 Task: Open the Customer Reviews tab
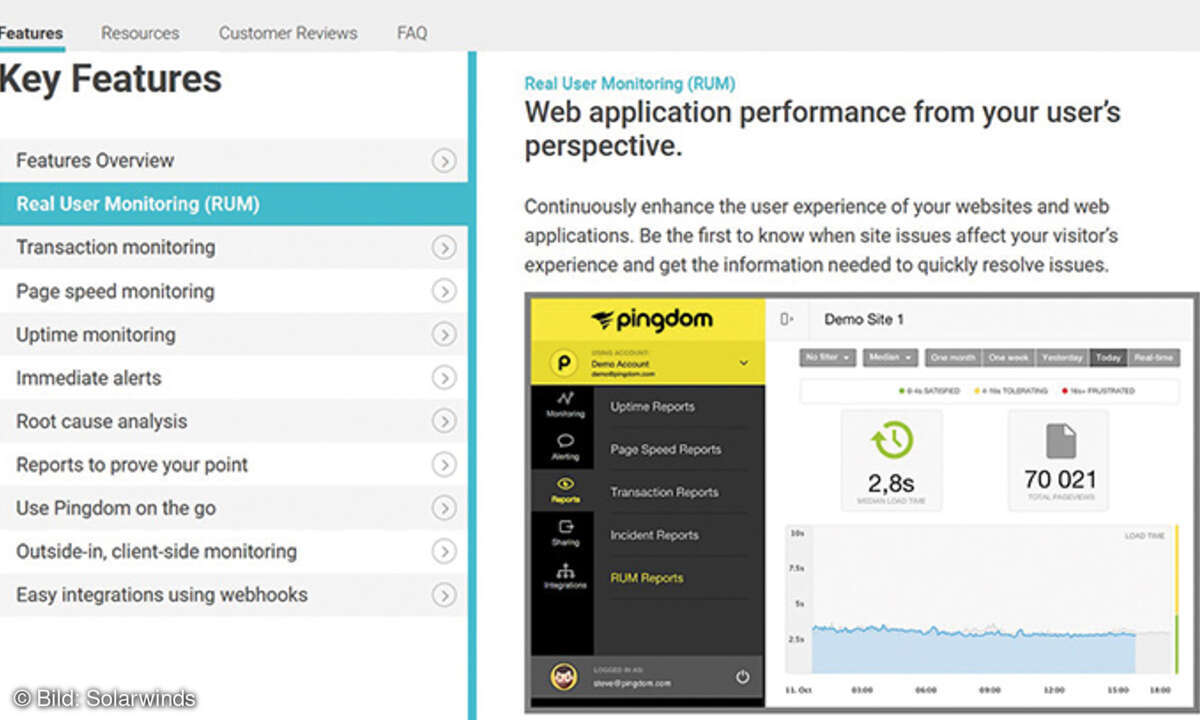288,33
